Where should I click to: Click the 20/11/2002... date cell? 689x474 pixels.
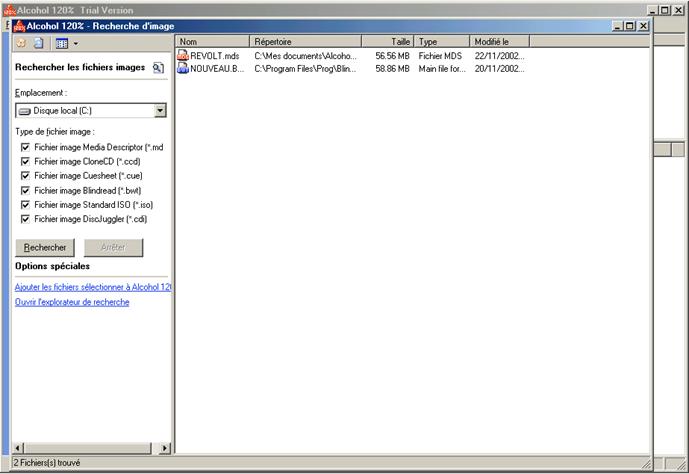point(500,69)
